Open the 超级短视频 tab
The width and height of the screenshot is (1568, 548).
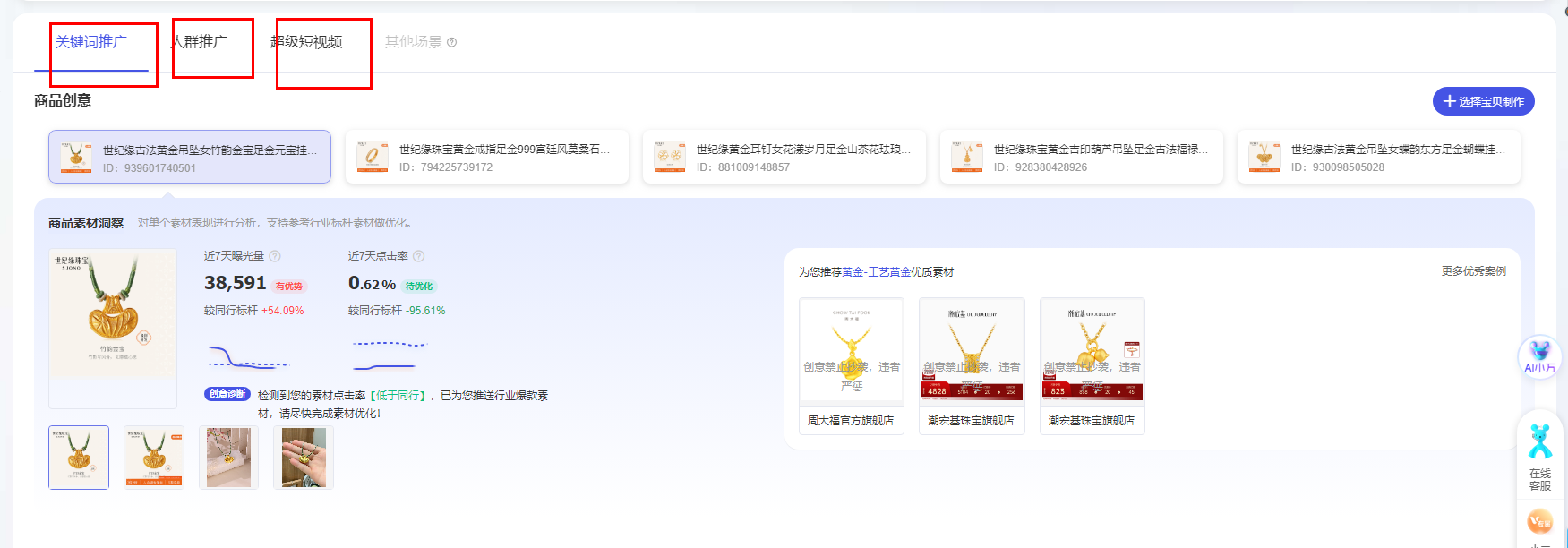[x=306, y=42]
